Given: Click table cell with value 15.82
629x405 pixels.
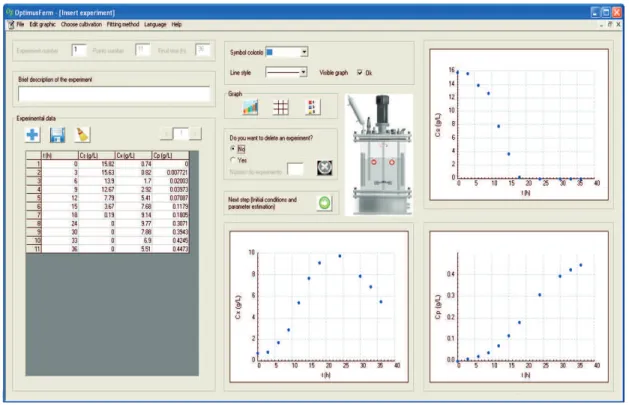Looking at the screenshot, I should point(97,164).
